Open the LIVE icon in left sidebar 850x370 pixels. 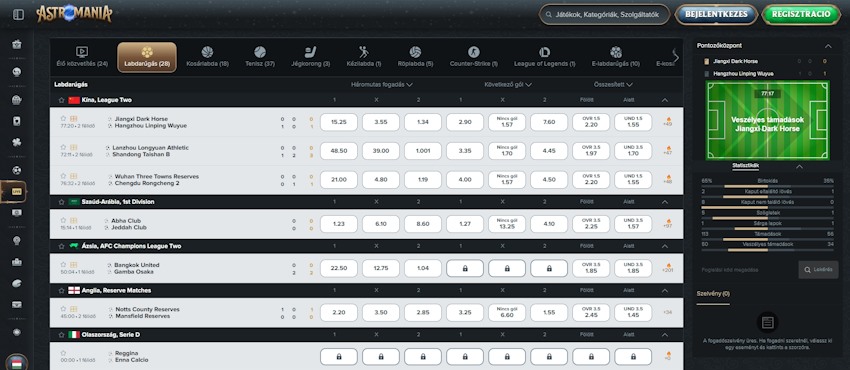16,192
